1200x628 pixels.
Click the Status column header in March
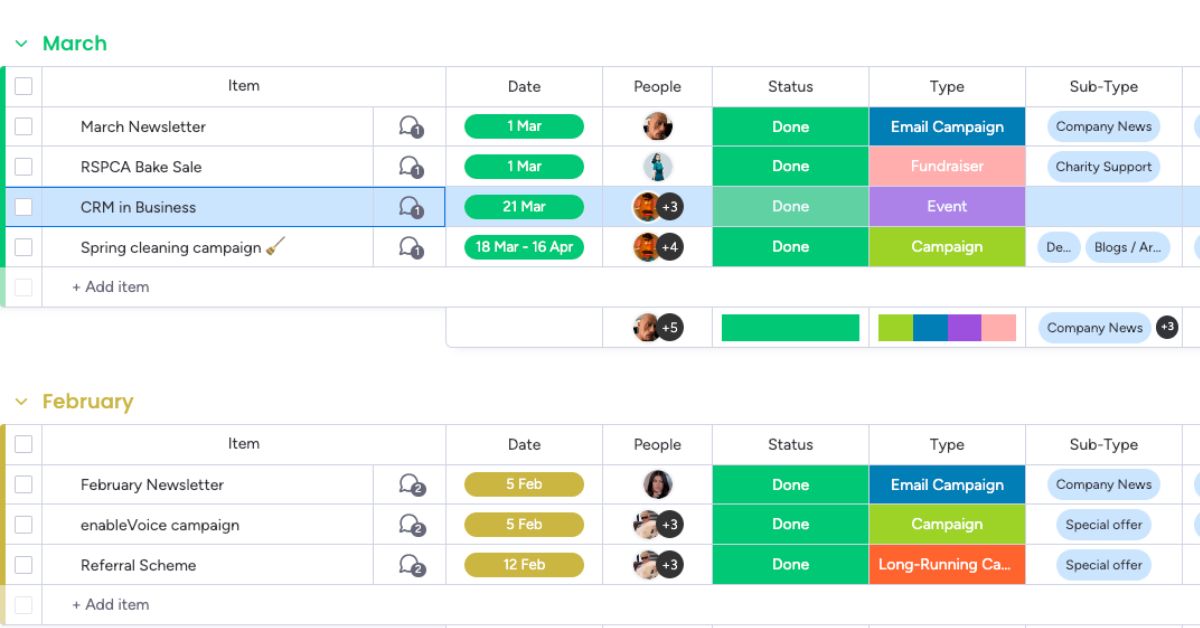click(x=790, y=87)
